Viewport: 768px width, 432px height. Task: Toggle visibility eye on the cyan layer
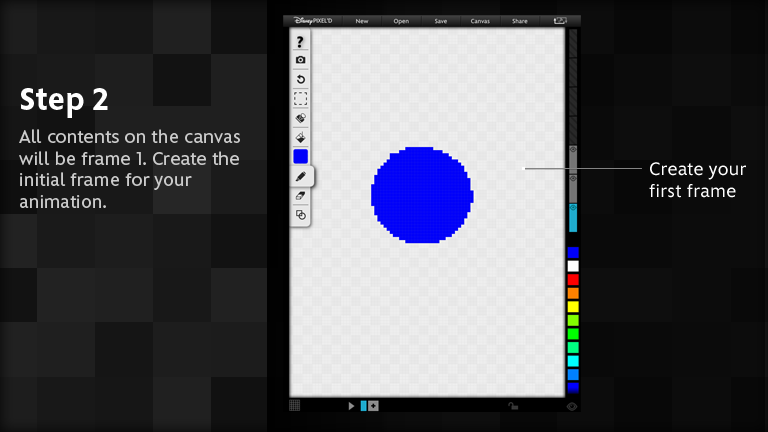pyautogui.click(x=573, y=208)
